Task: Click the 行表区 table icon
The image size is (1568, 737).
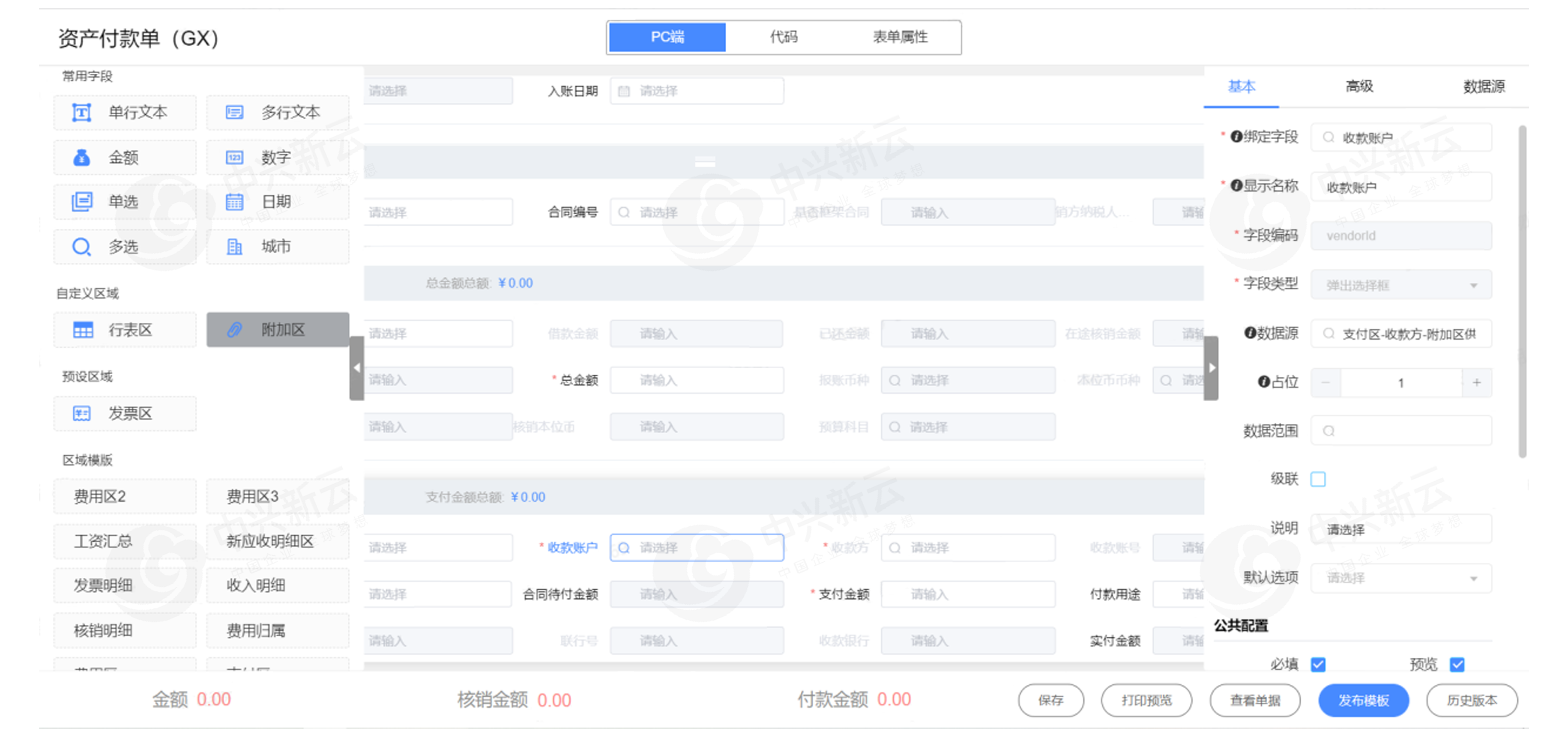Action: (83, 330)
